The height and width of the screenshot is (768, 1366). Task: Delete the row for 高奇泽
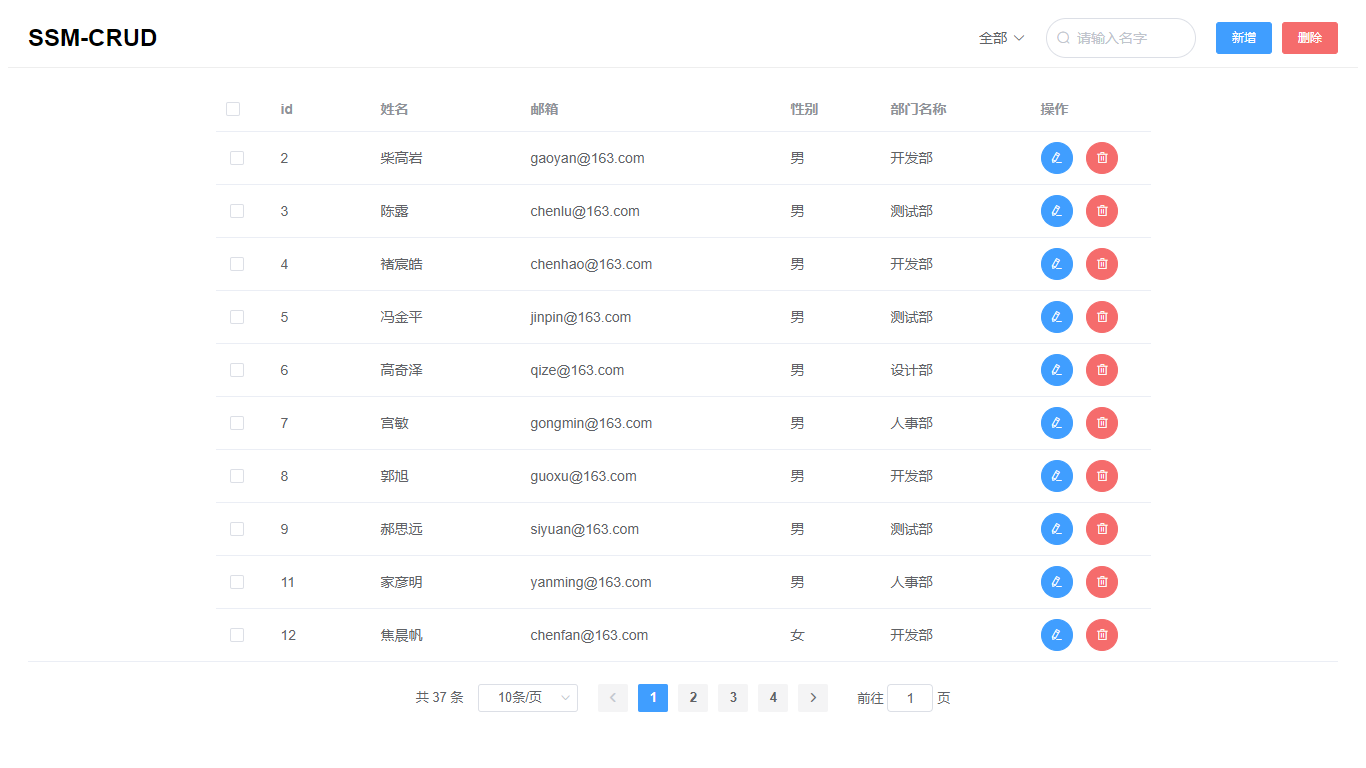tap(1102, 370)
